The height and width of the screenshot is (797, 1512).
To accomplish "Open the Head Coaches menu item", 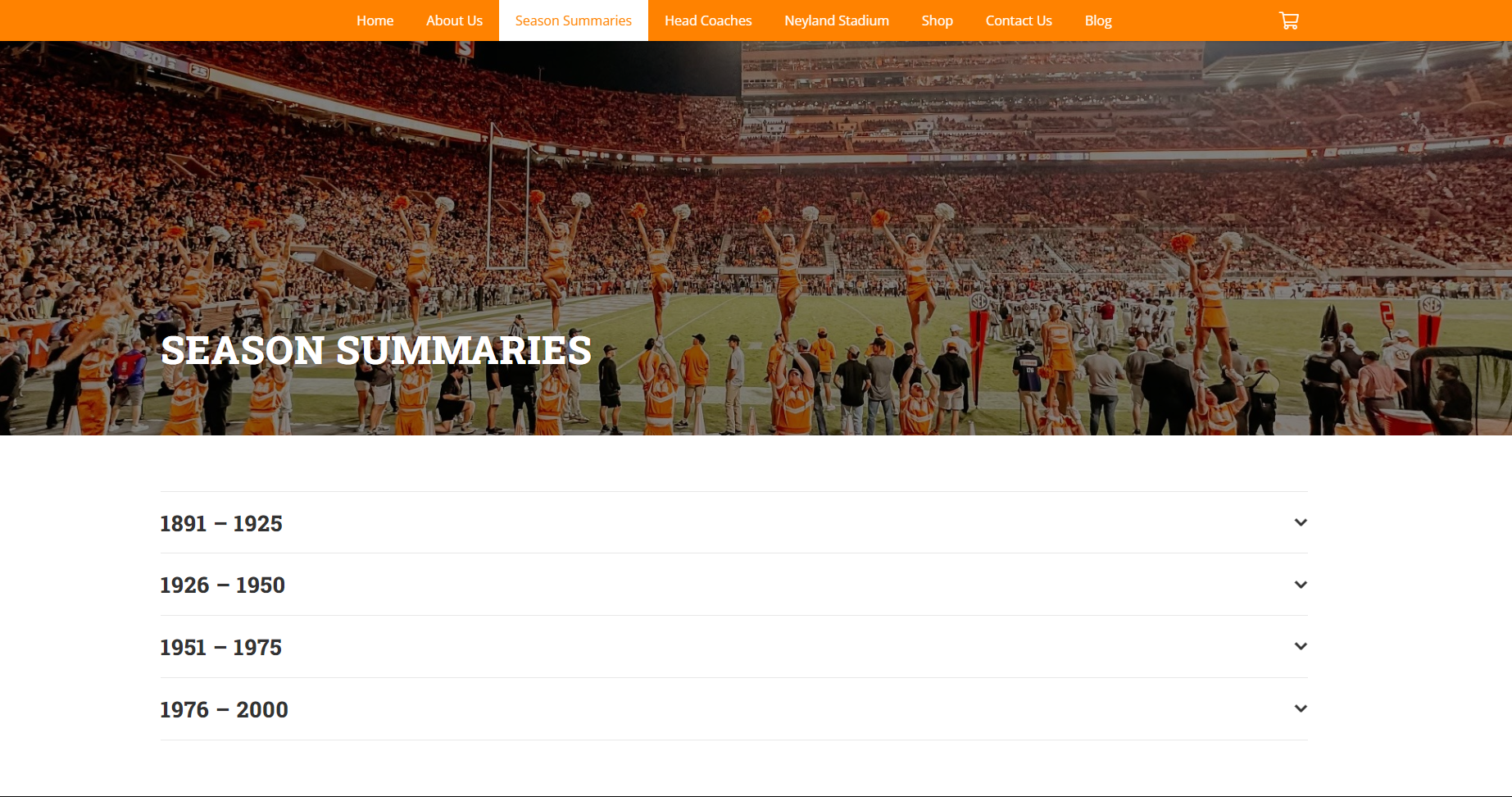I will tap(708, 20).
